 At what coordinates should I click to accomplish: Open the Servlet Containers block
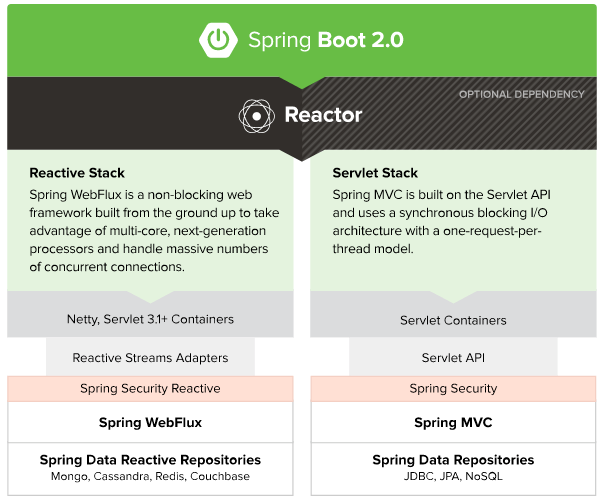coord(453,320)
